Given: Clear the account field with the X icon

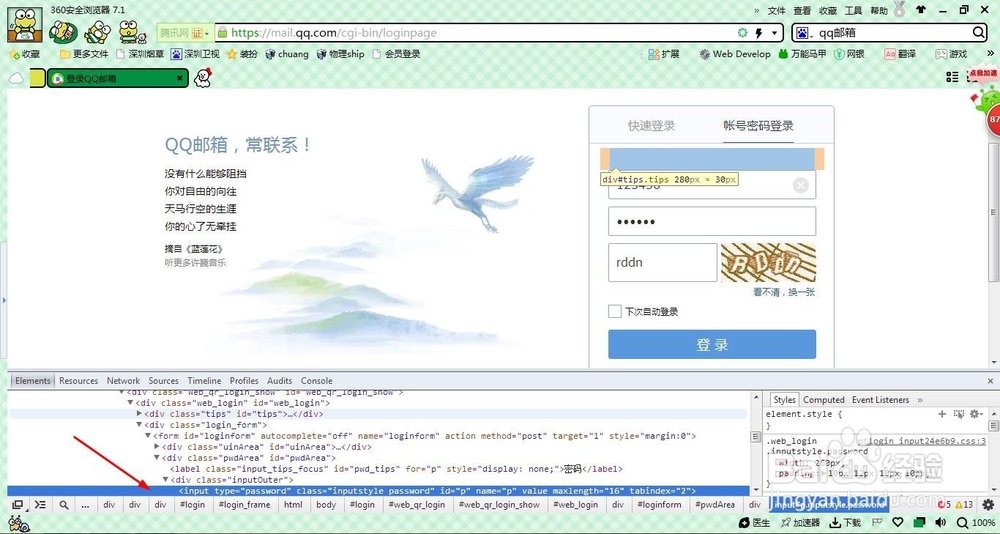Looking at the screenshot, I should [800, 185].
